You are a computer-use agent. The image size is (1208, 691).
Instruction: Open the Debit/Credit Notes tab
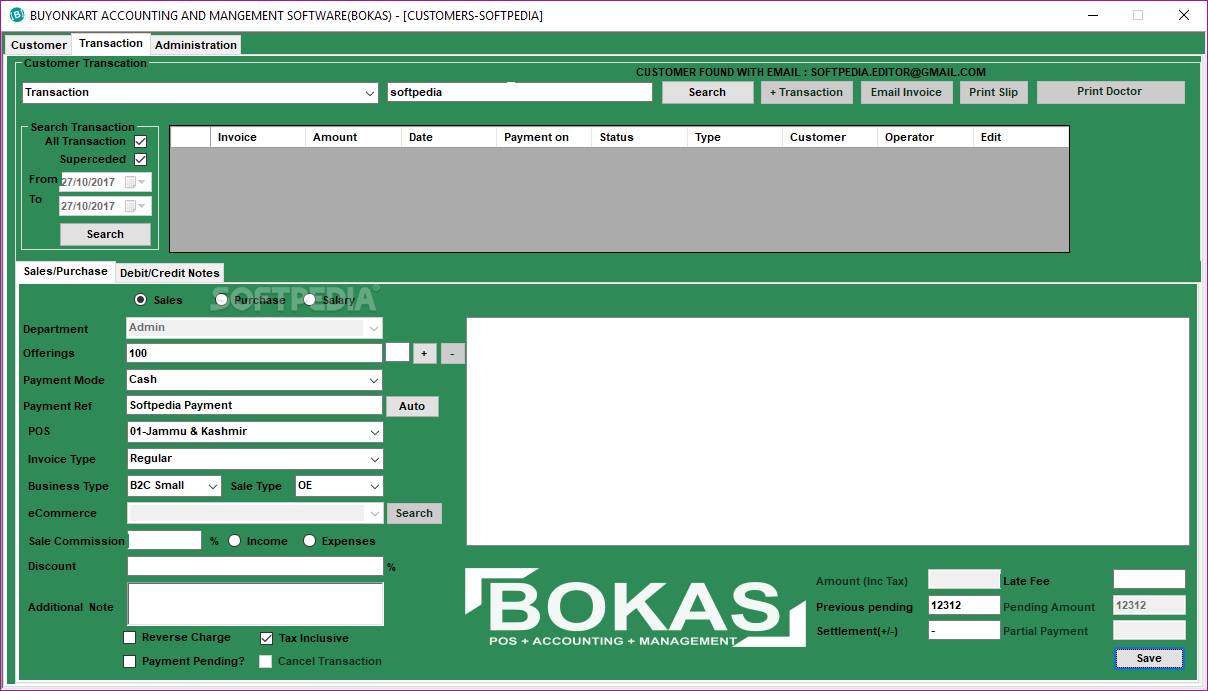(169, 273)
